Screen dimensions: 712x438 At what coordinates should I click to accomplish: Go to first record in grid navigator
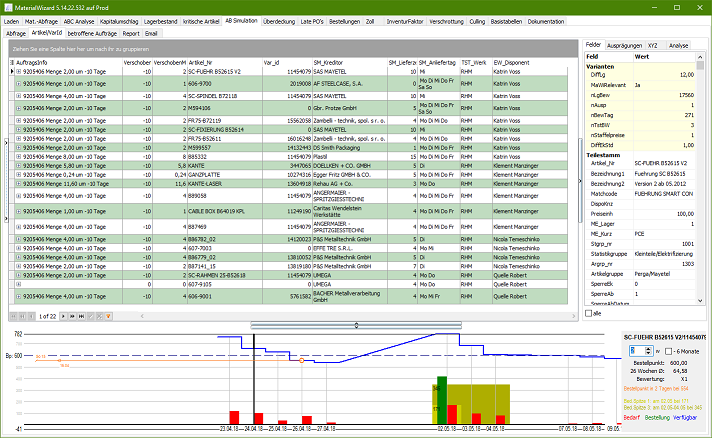13,316
